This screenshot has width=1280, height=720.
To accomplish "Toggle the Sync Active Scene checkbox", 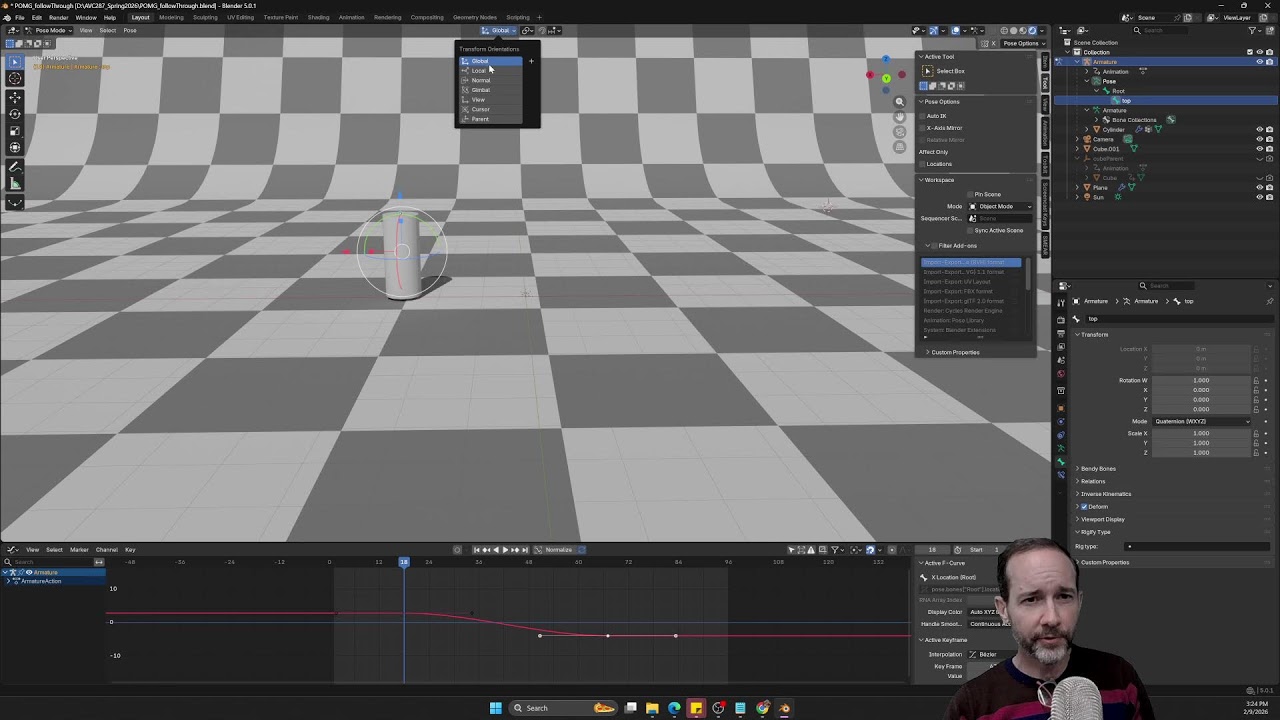I will pyautogui.click(x=970, y=230).
